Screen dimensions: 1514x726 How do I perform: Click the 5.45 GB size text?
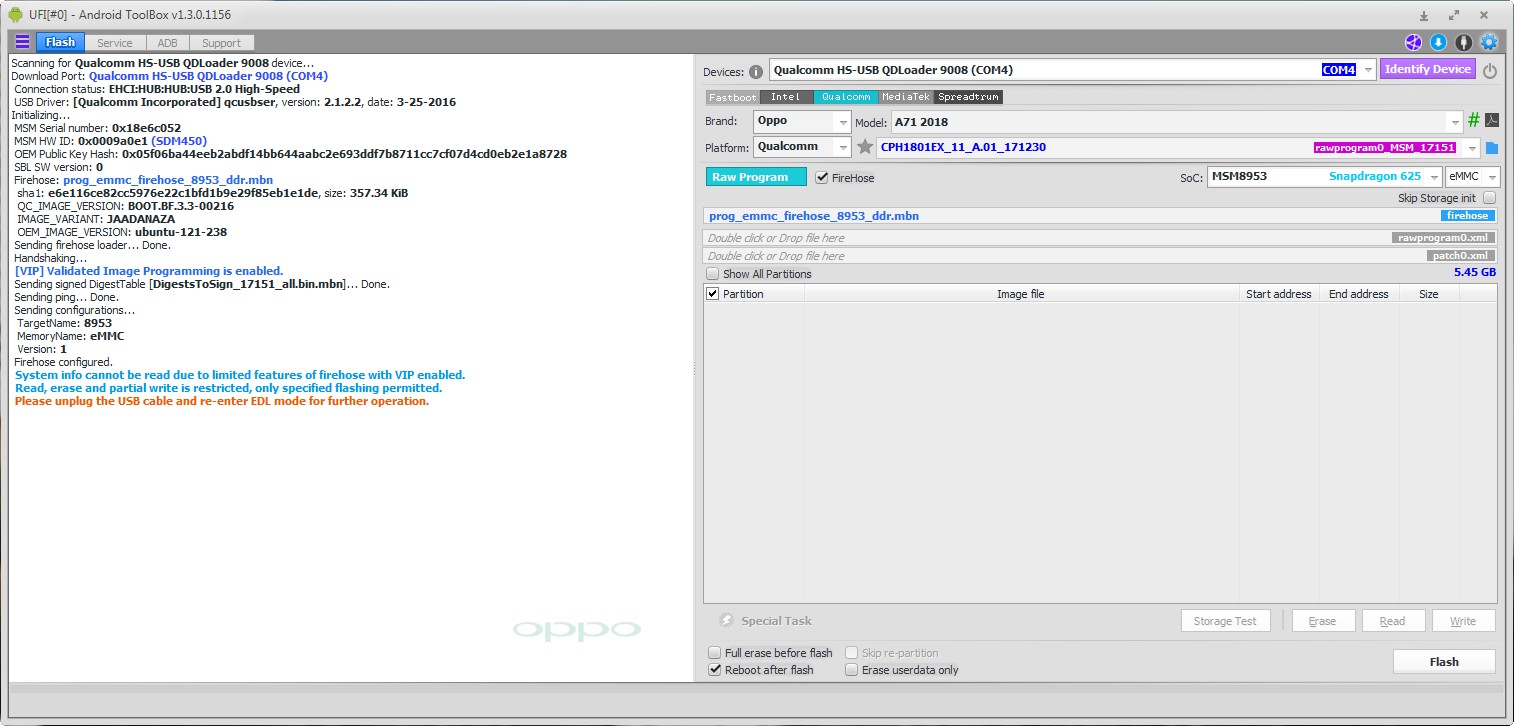[1475, 272]
